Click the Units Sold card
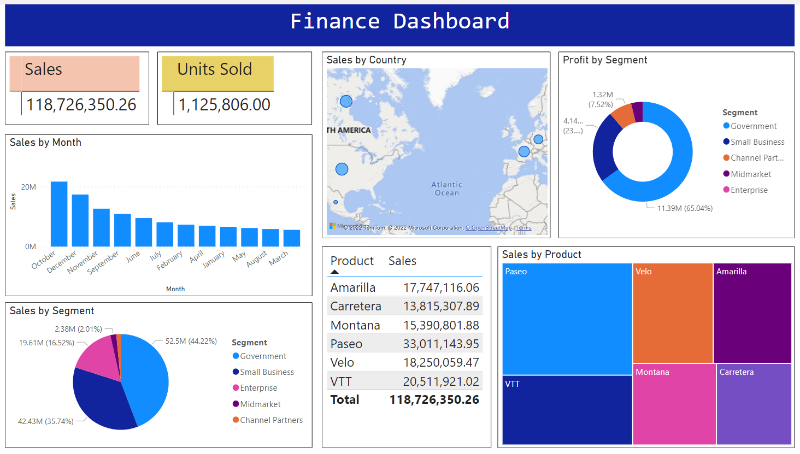Image resolution: width=800 pixels, height=454 pixels. point(218,89)
